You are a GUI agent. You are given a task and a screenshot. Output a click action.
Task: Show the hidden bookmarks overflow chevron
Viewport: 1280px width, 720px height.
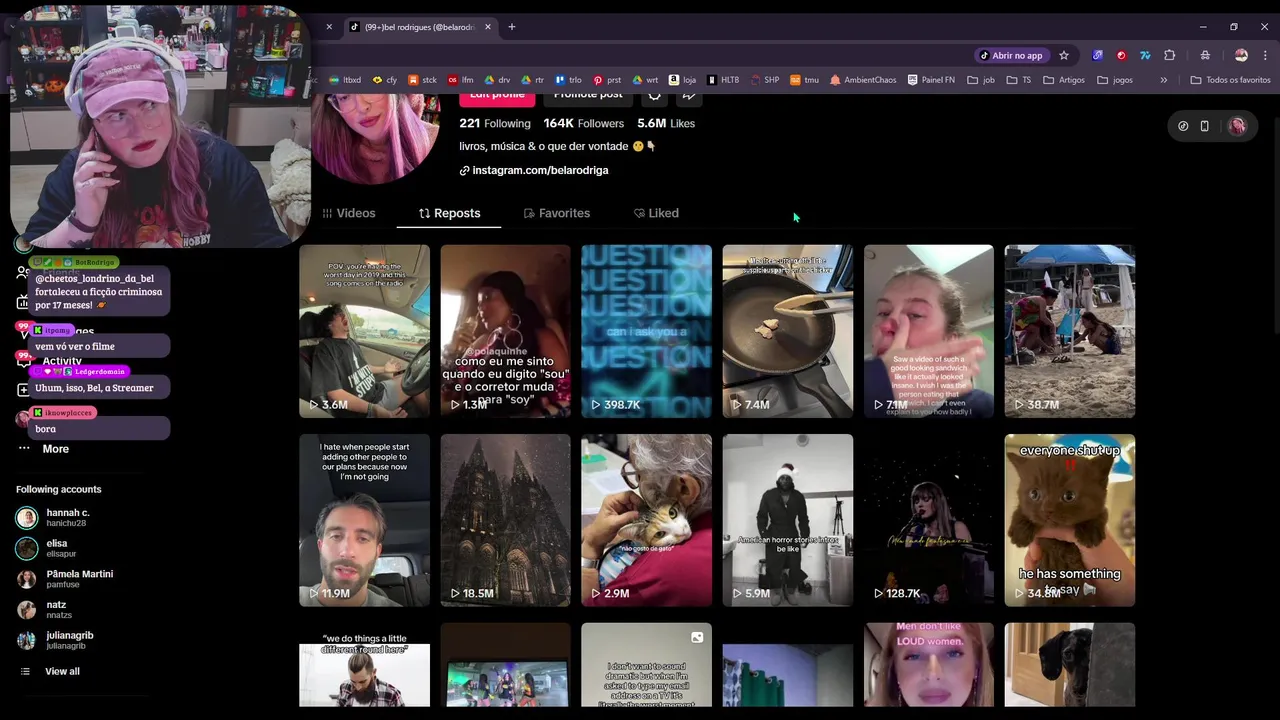point(1163,80)
